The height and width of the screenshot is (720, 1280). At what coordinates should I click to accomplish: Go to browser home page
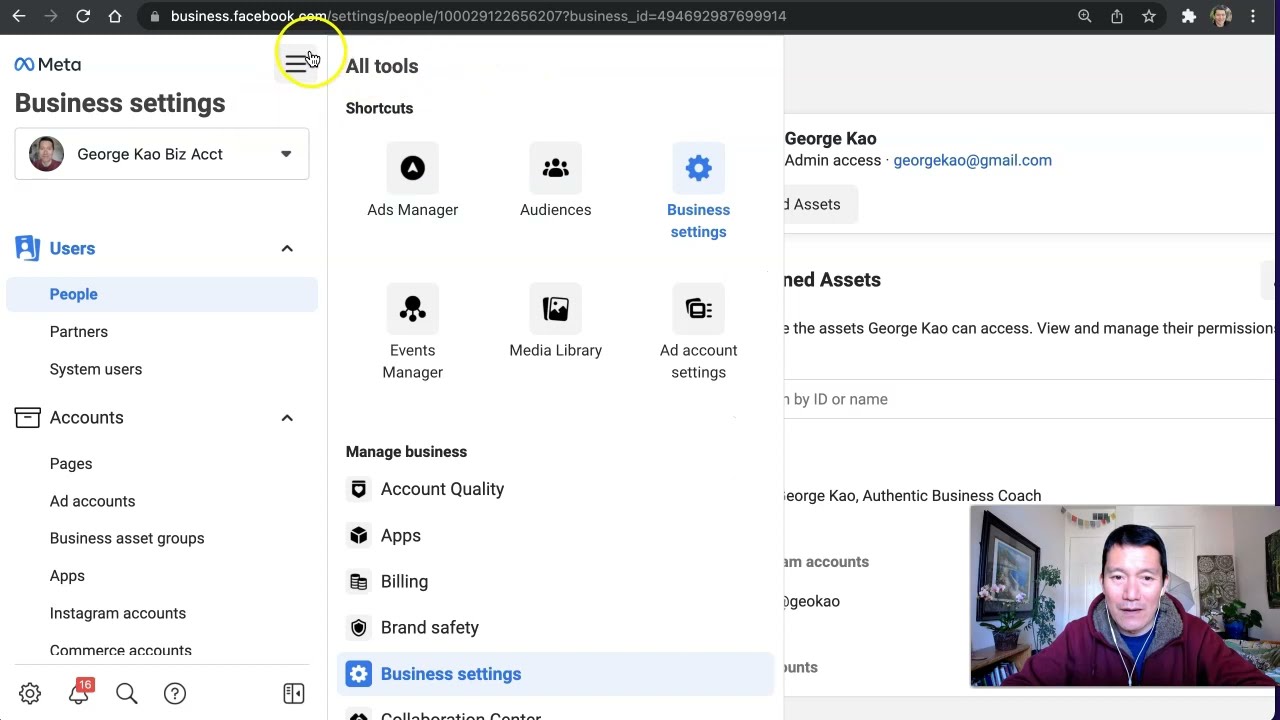(115, 16)
